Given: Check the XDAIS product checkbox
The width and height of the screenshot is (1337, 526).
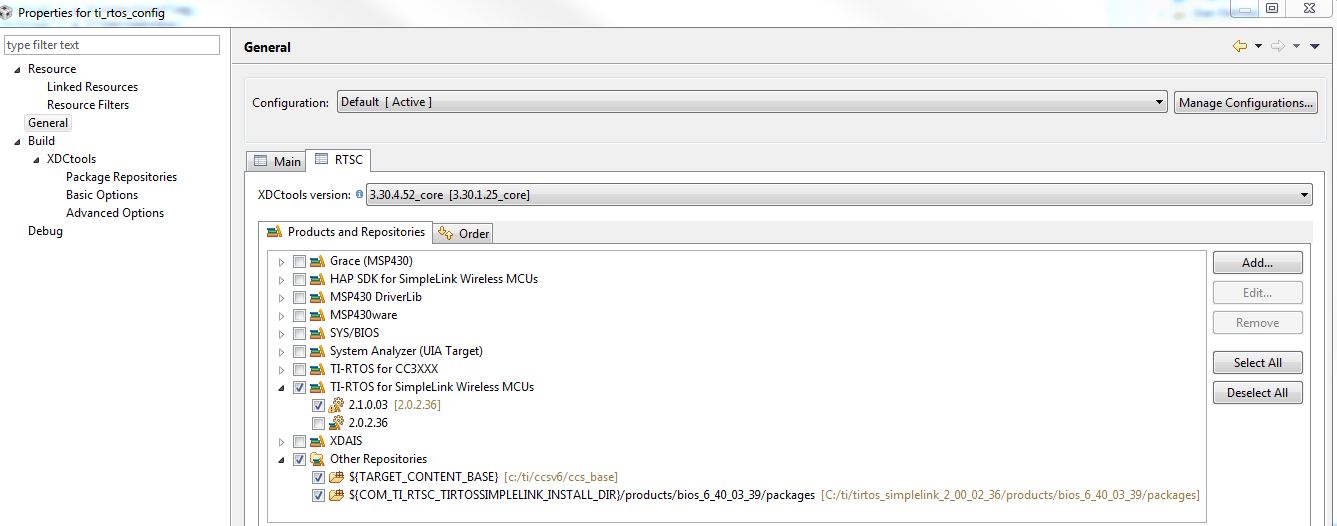Looking at the screenshot, I should coord(299,441).
